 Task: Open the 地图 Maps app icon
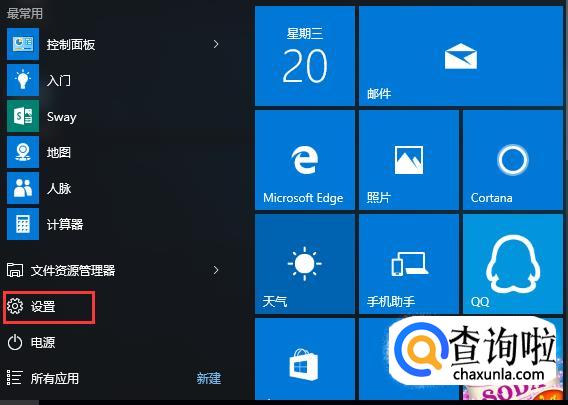pos(23,152)
